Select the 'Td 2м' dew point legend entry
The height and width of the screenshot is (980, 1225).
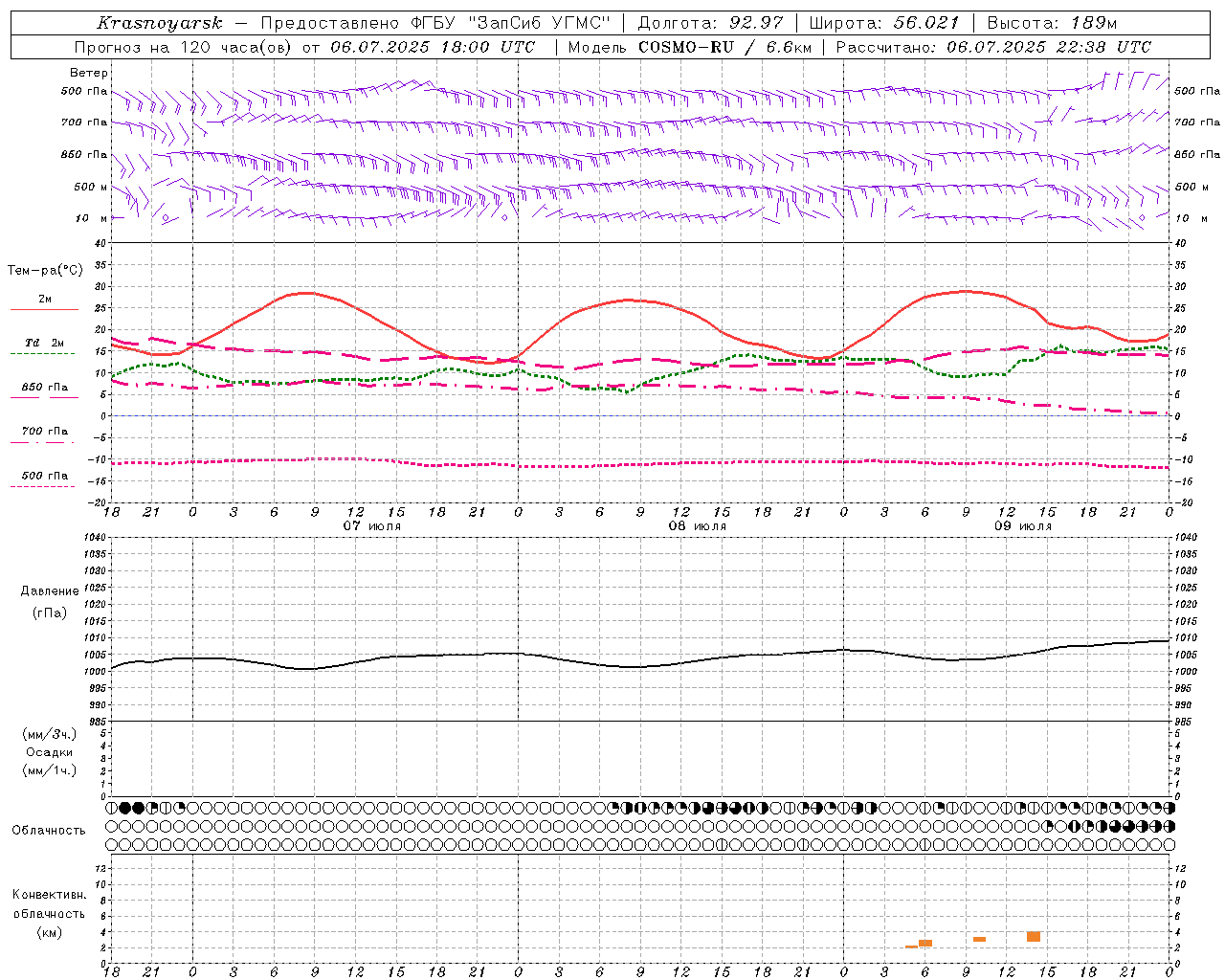coord(45,343)
